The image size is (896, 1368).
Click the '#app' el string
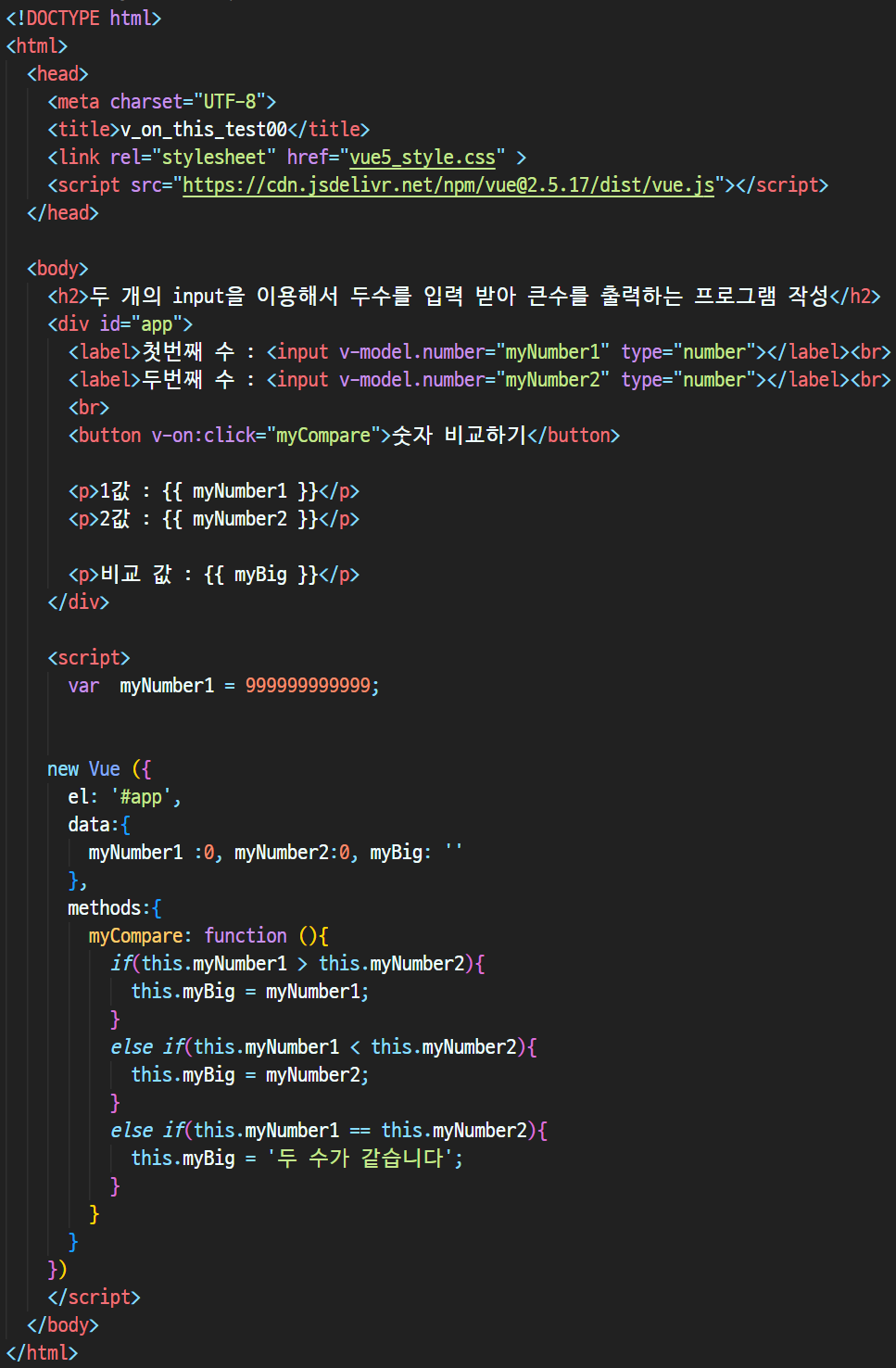tap(141, 797)
